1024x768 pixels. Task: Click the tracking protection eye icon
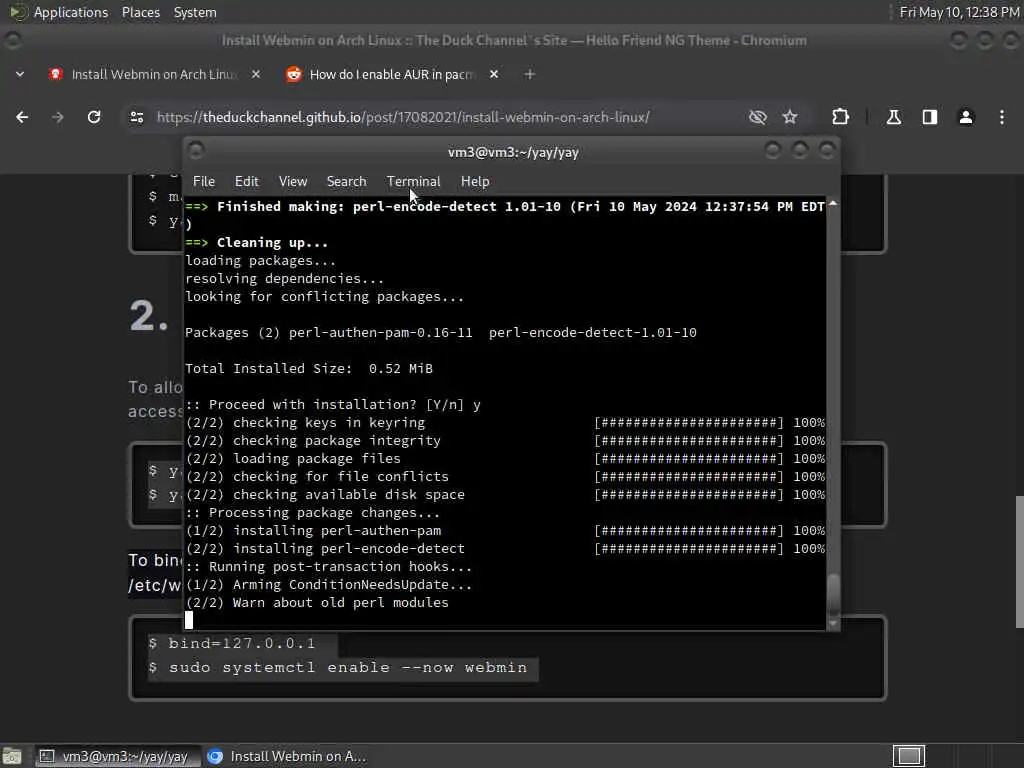pos(758,117)
